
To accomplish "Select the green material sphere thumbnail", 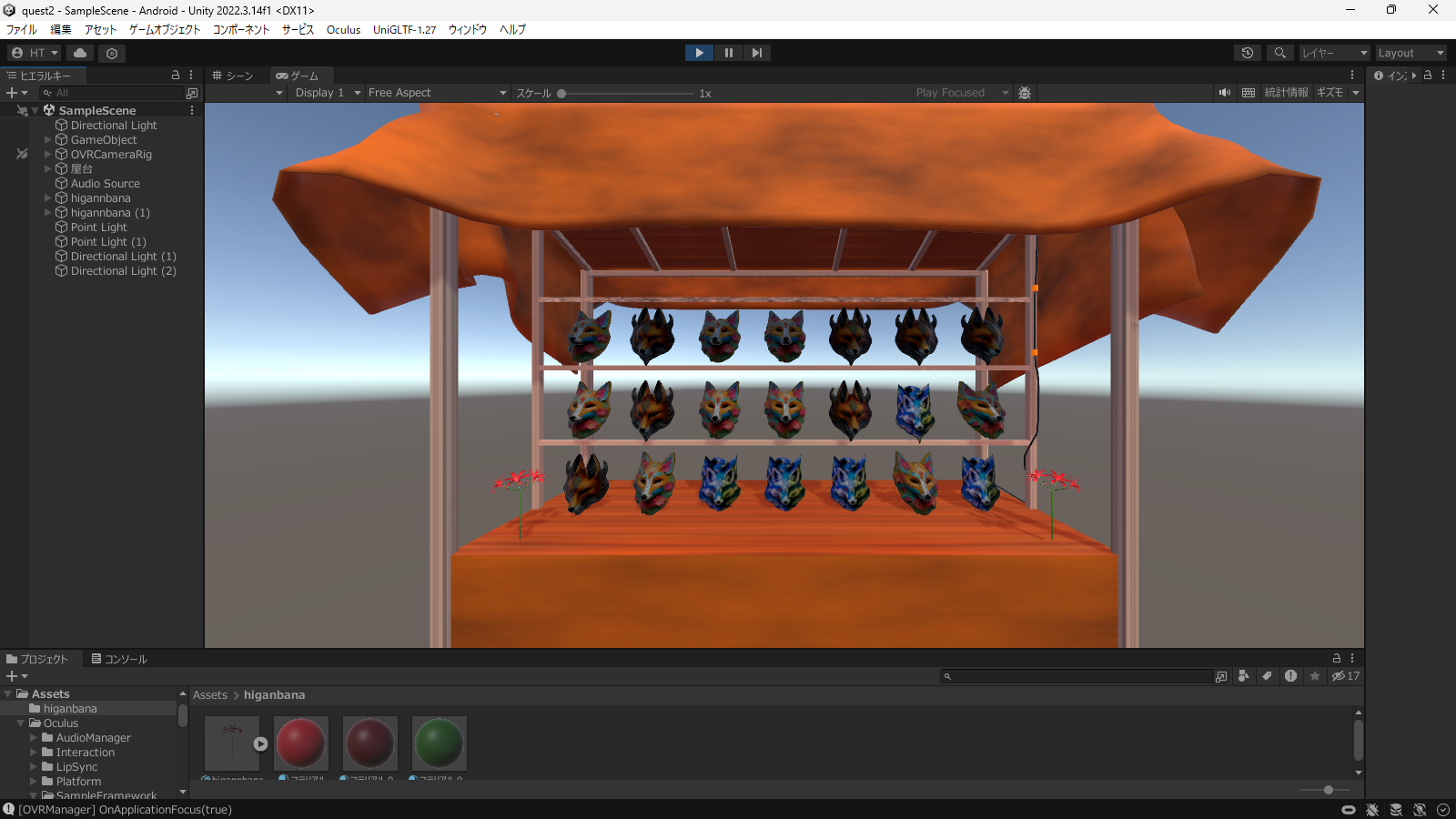I will click(x=439, y=743).
